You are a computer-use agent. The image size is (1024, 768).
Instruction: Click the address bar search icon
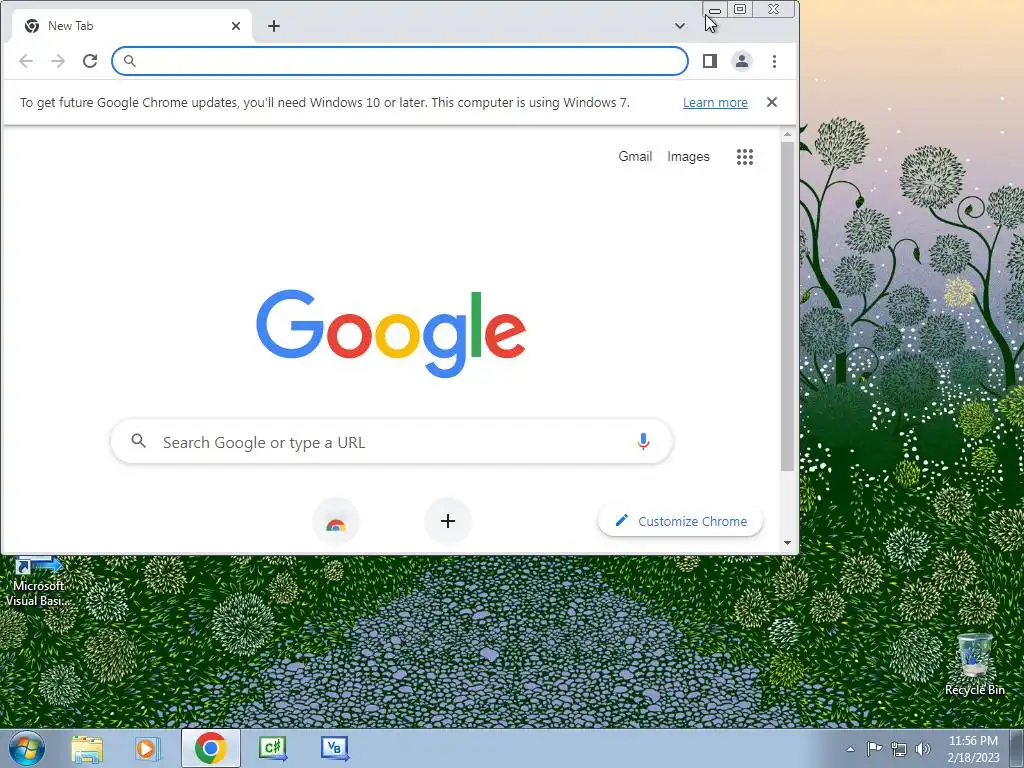point(130,61)
